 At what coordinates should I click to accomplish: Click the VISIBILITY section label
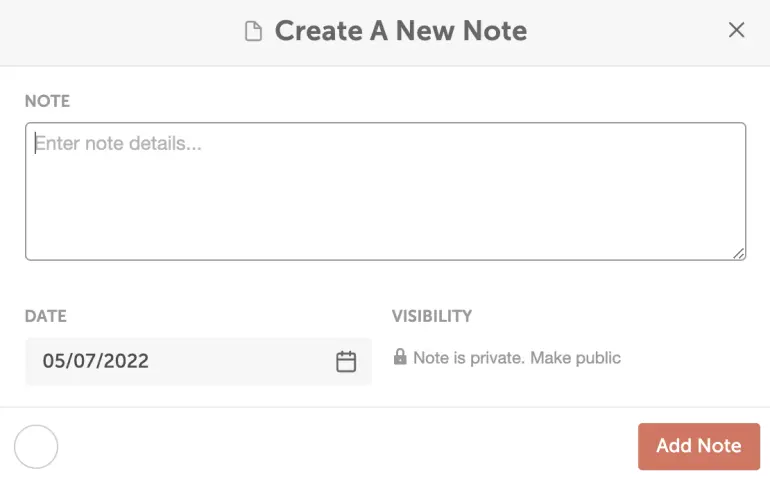pos(431,316)
